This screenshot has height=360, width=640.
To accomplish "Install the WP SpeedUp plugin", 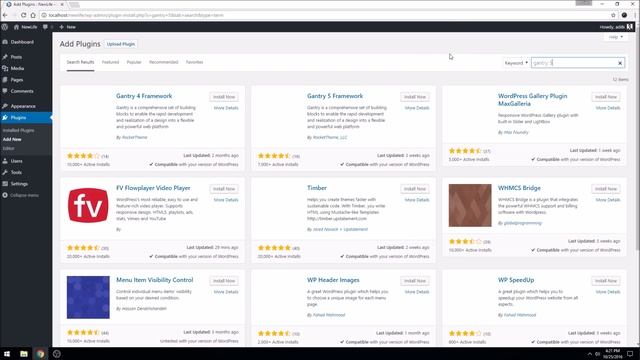I will 606,281.
